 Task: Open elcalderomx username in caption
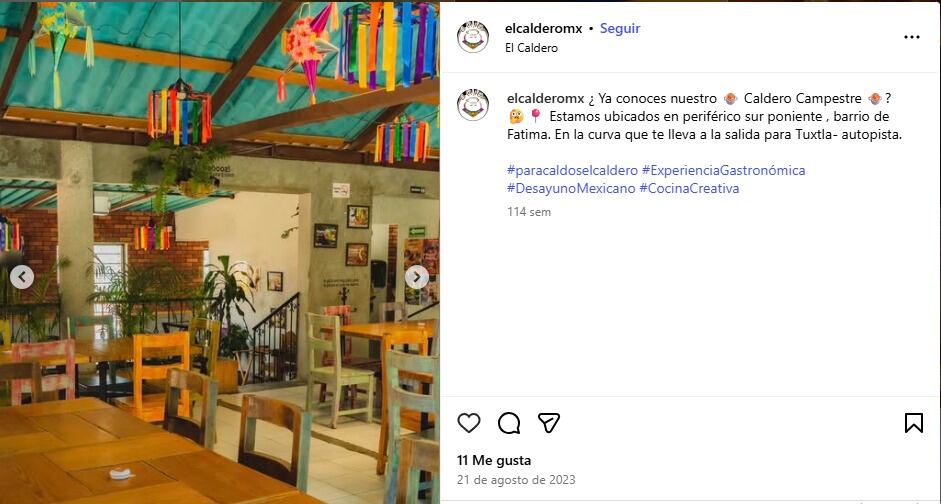click(546, 98)
